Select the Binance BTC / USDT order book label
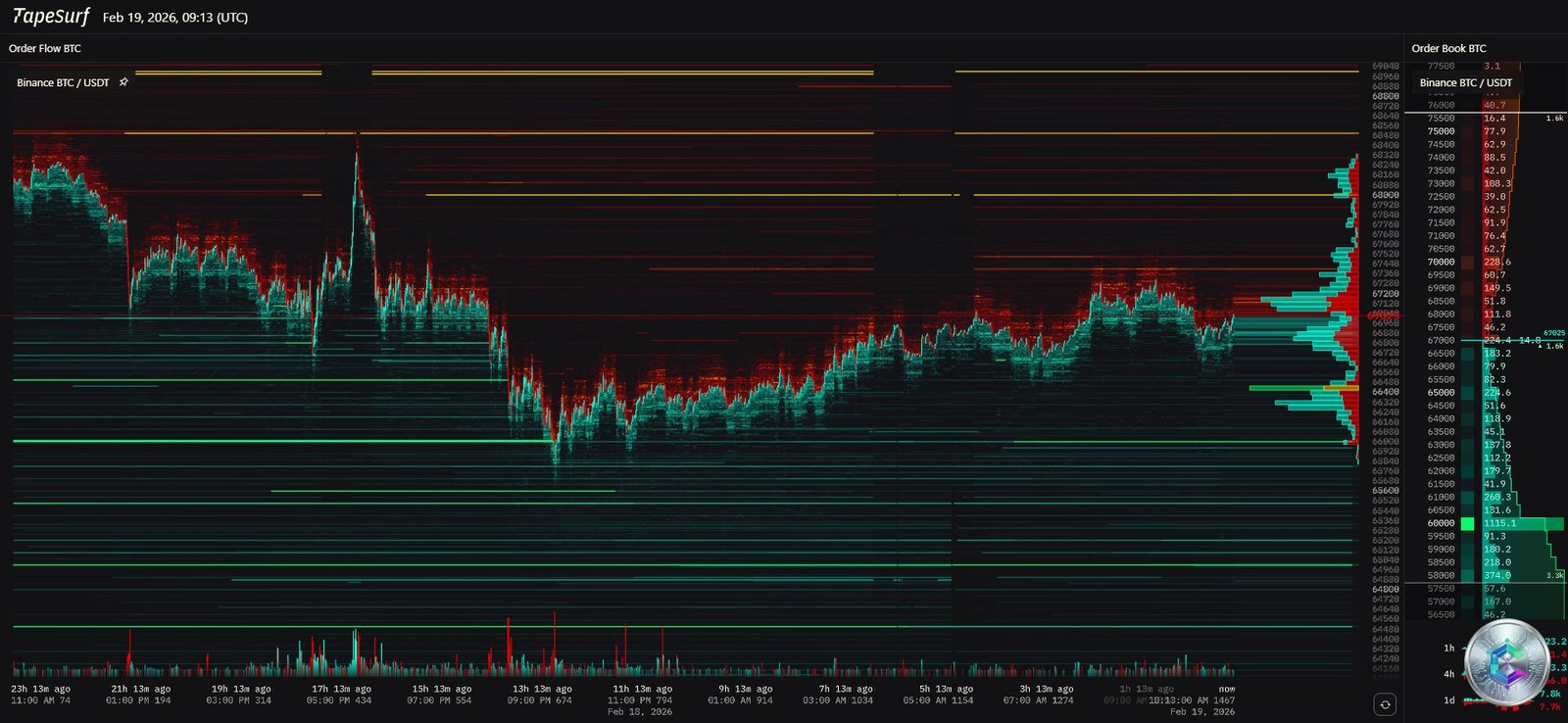This screenshot has height=723, width=1568. 1466,82
